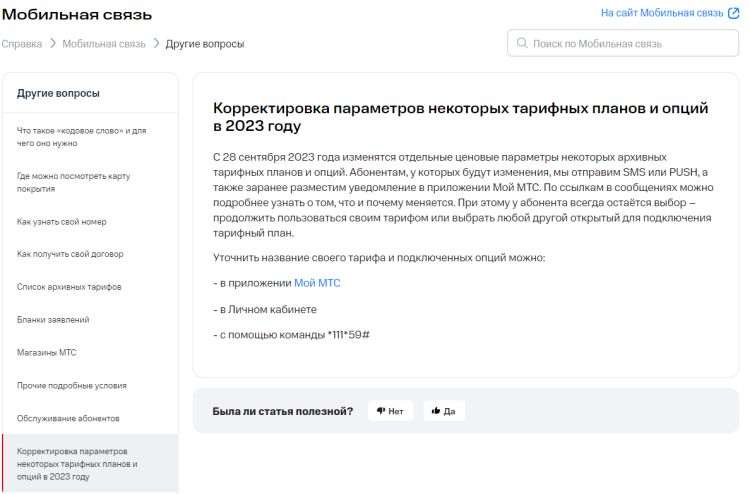Open «Где можно посмотреть карту покрытия»
Viewport: 750px width, 494px height.
[x=74, y=182]
